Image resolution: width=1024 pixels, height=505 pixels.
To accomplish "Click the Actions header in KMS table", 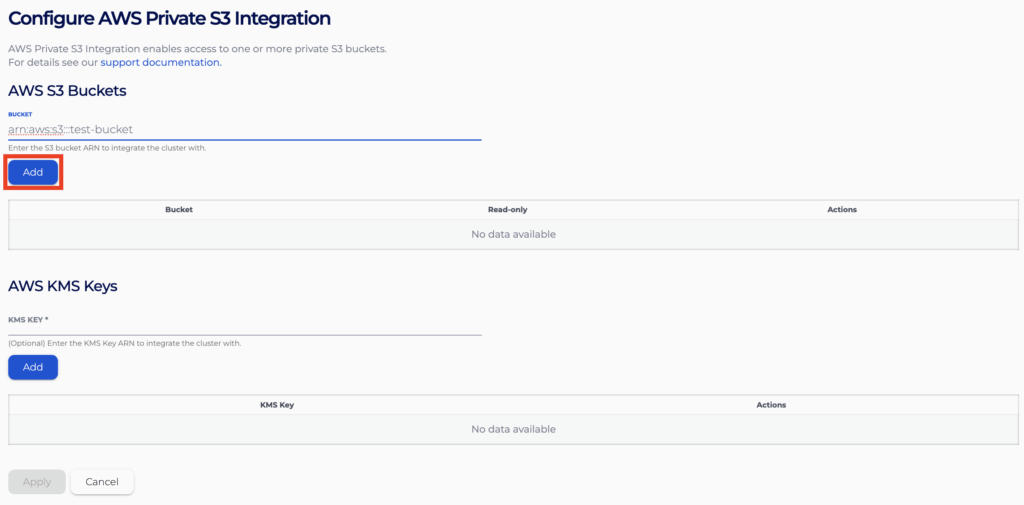I will [771, 405].
